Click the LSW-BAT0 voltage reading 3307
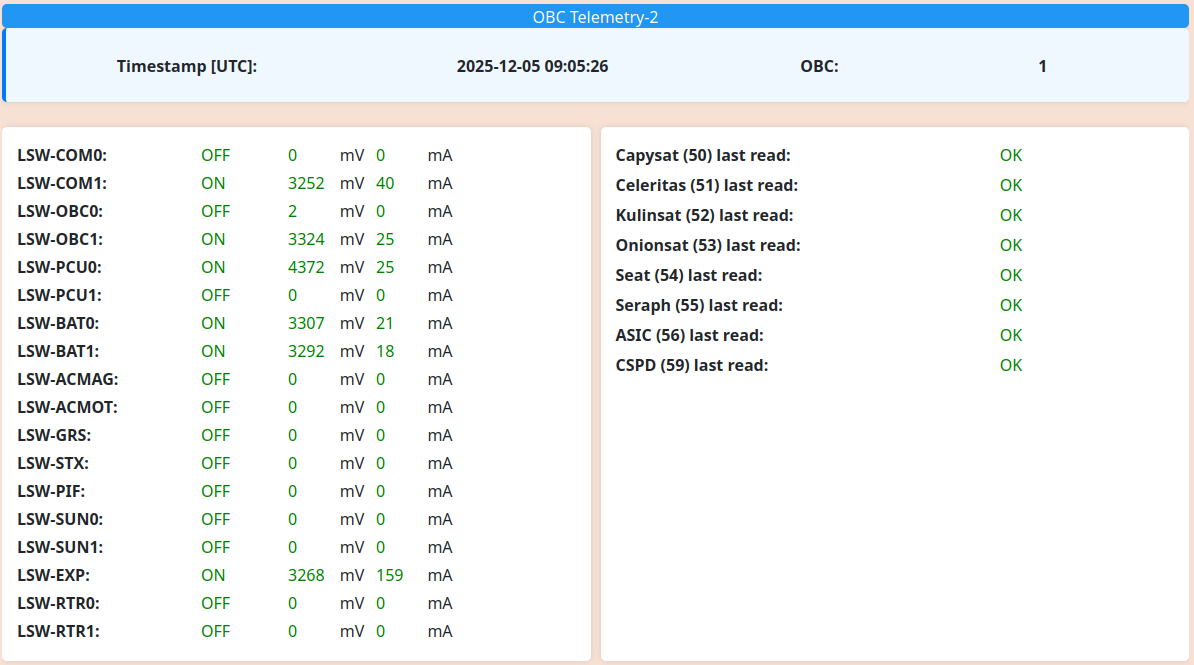This screenshot has height=665, width=1194. click(306, 324)
